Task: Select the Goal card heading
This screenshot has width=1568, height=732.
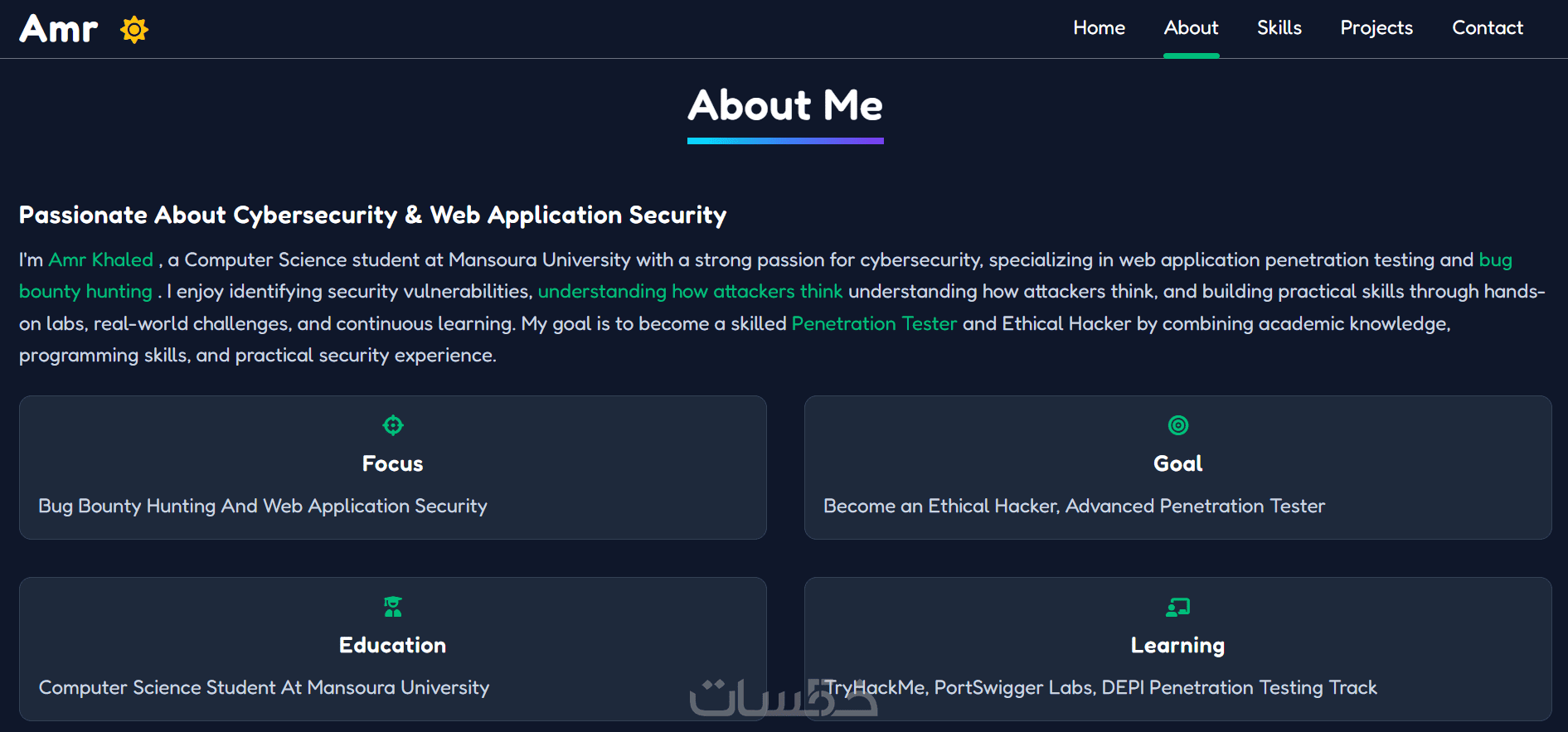Action: pyautogui.click(x=1178, y=463)
